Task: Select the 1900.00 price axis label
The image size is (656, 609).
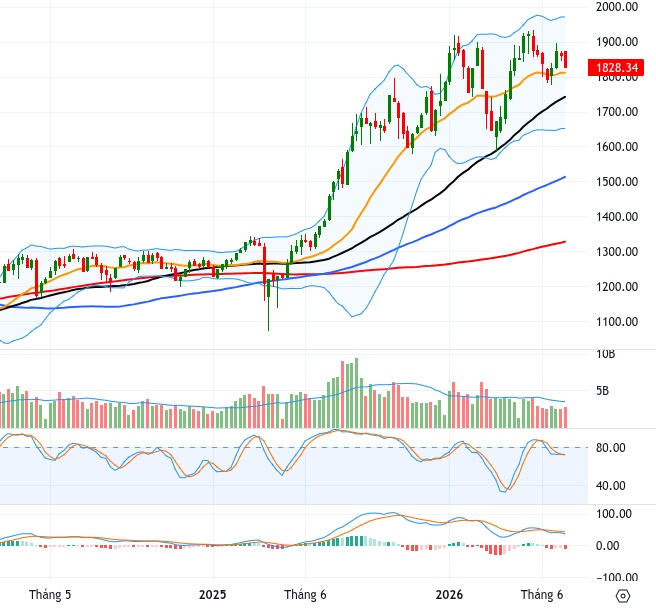Action: click(617, 42)
